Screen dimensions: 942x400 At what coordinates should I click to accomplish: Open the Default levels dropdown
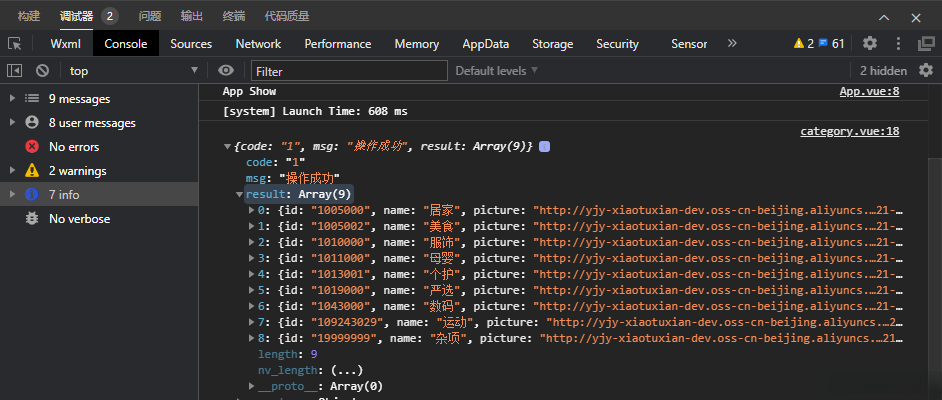point(497,71)
